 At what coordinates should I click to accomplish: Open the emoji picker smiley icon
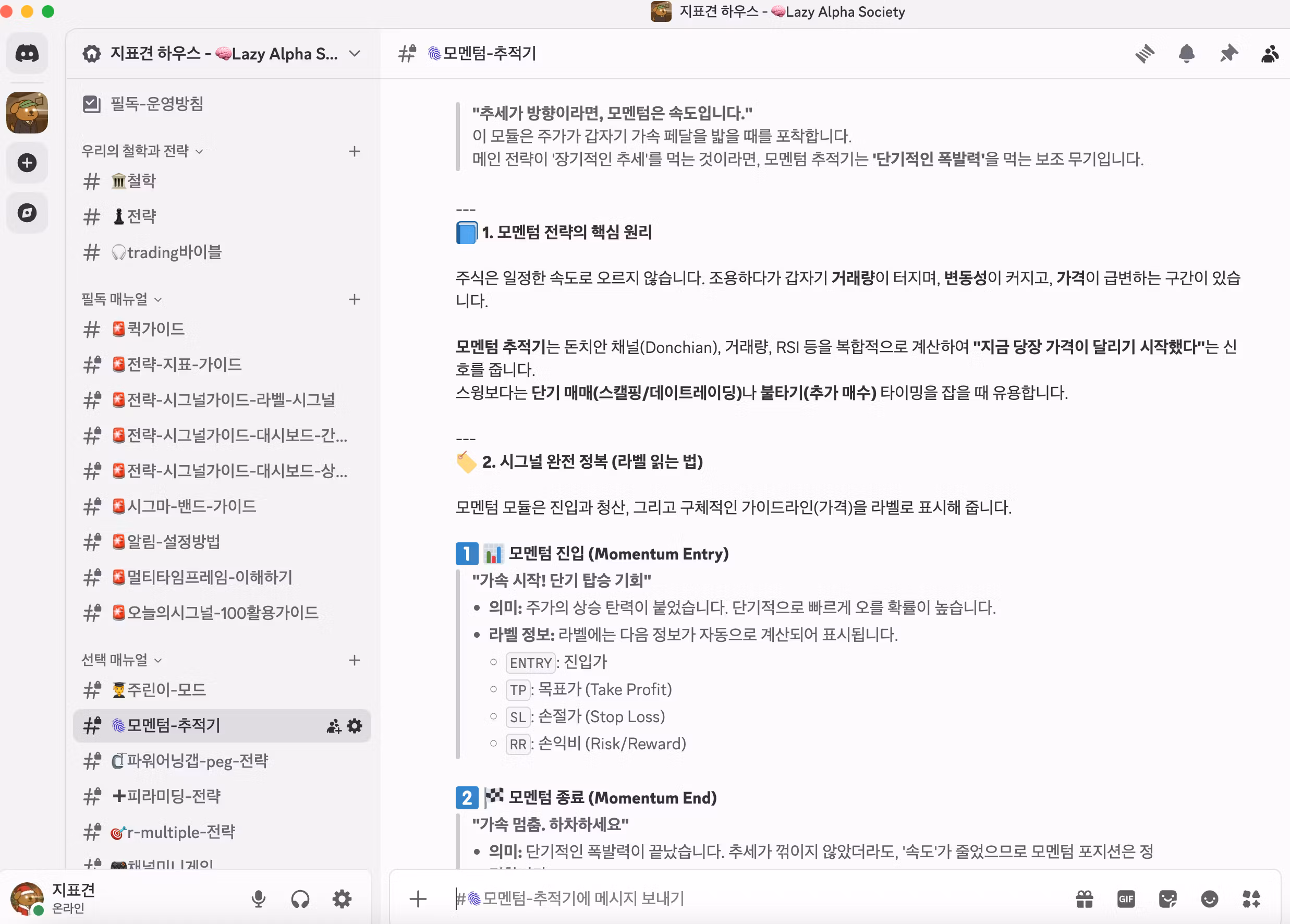click(1209, 898)
